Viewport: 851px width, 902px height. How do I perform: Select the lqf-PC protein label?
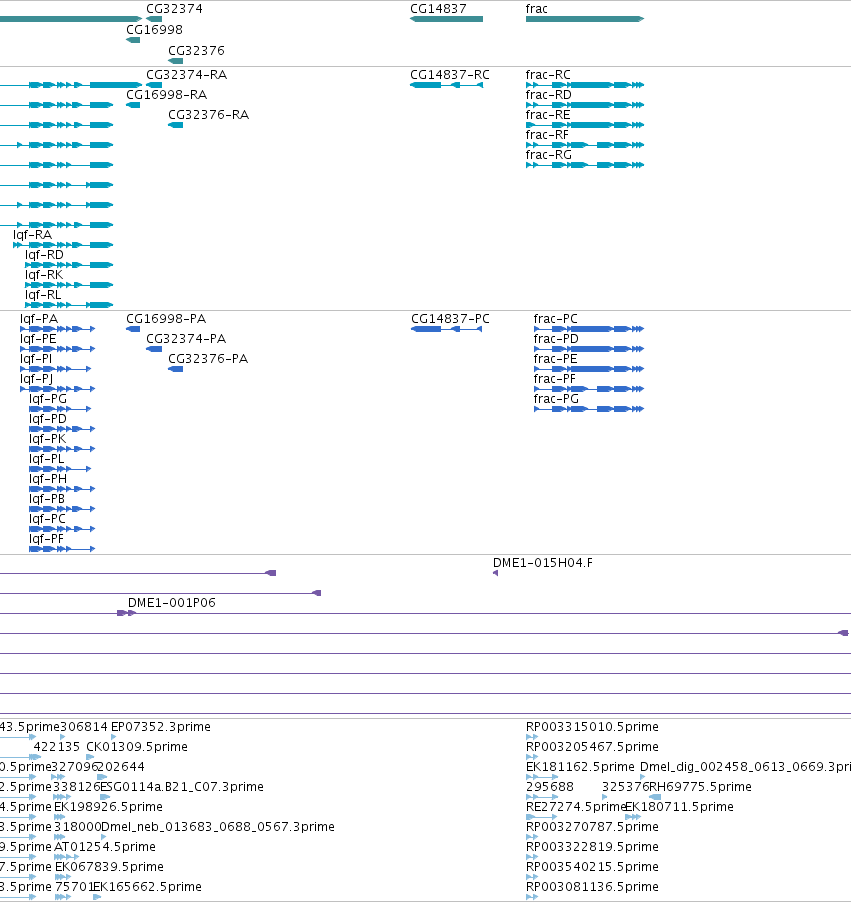pos(47,519)
